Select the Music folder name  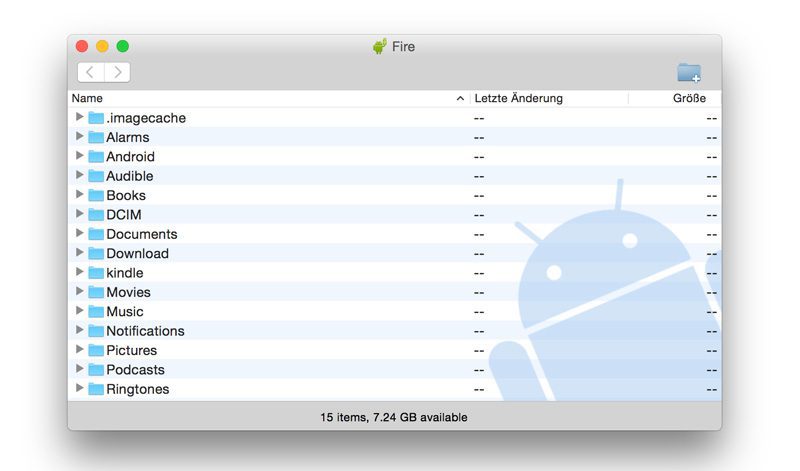point(125,312)
